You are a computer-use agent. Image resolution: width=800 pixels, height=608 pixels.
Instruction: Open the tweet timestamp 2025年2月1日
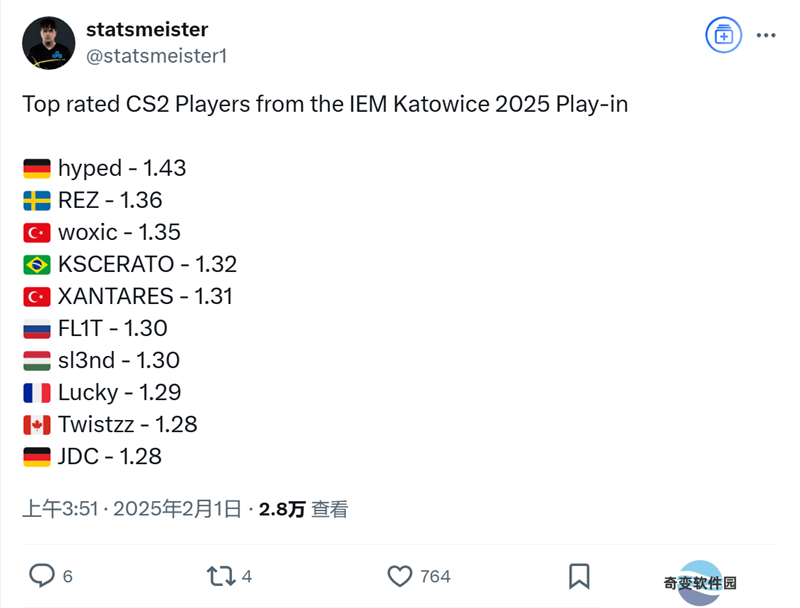point(177,509)
